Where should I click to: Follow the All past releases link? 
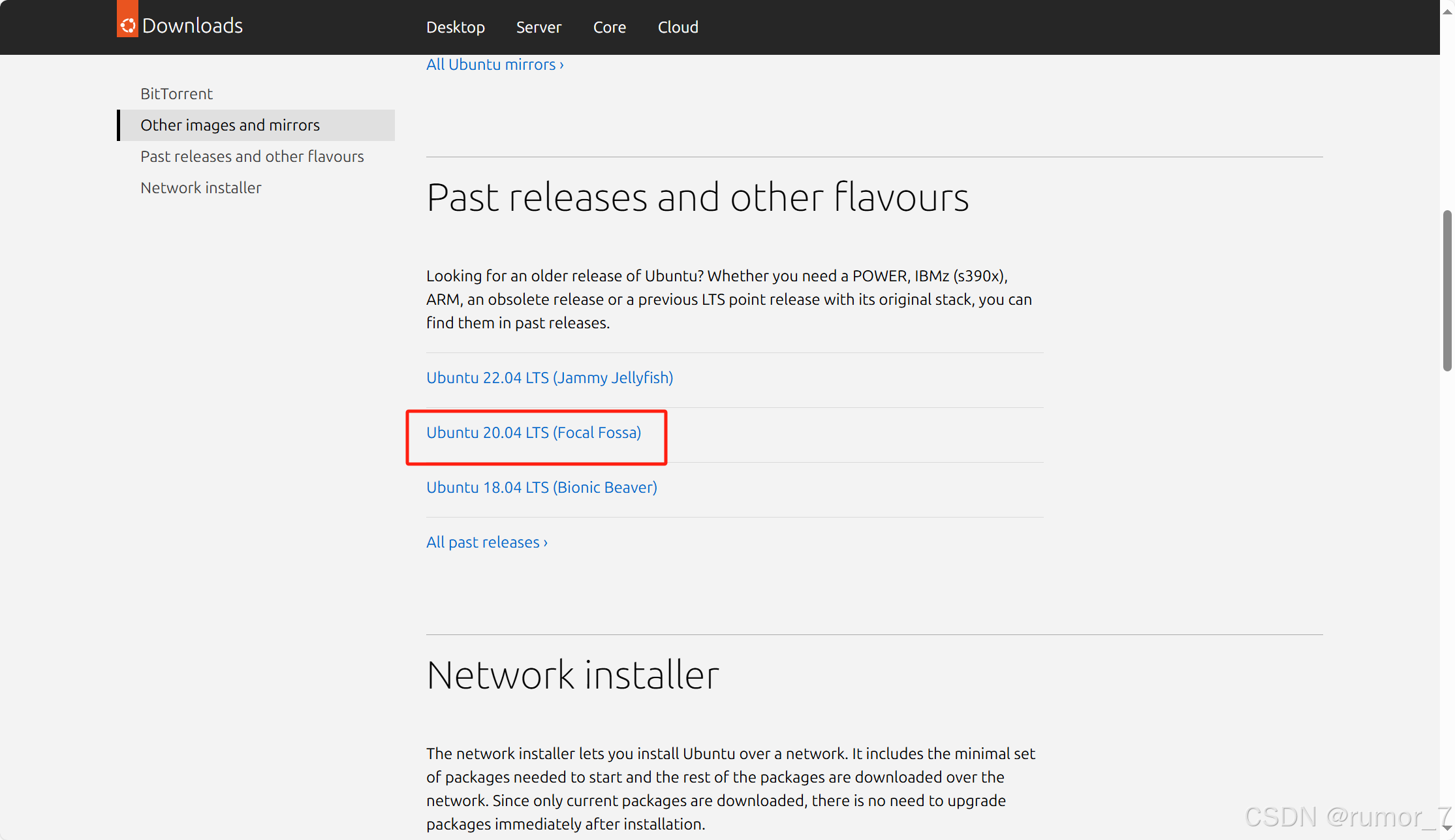click(x=486, y=542)
